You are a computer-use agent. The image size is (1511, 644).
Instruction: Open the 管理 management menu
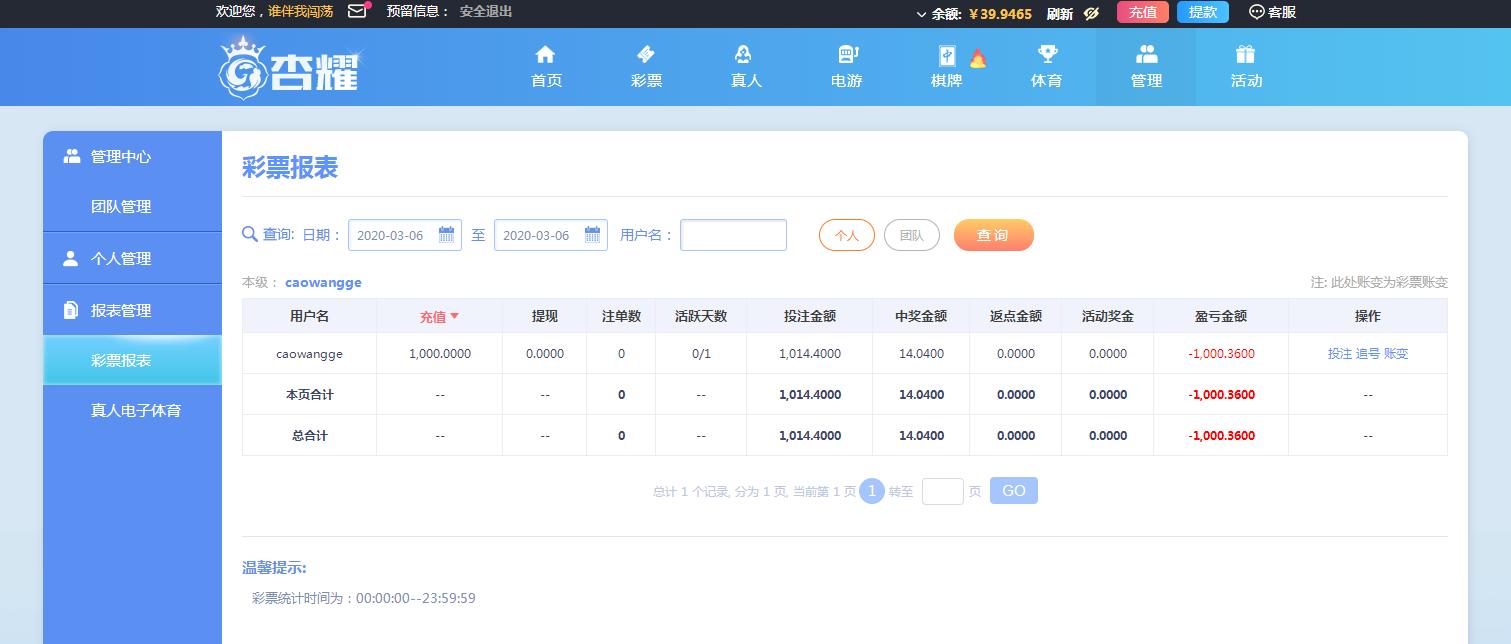(1146, 67)
